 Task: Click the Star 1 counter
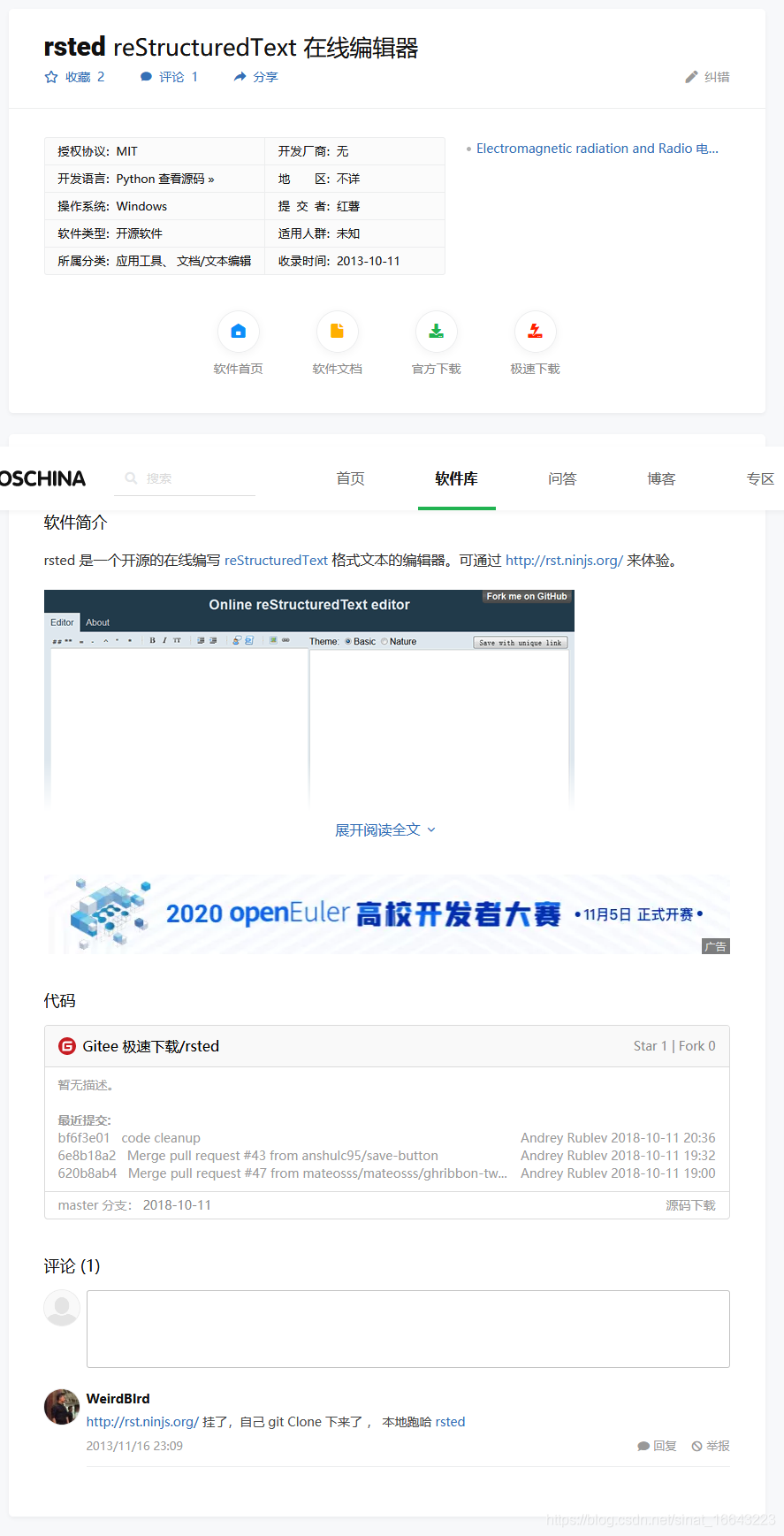(650, 1046)
